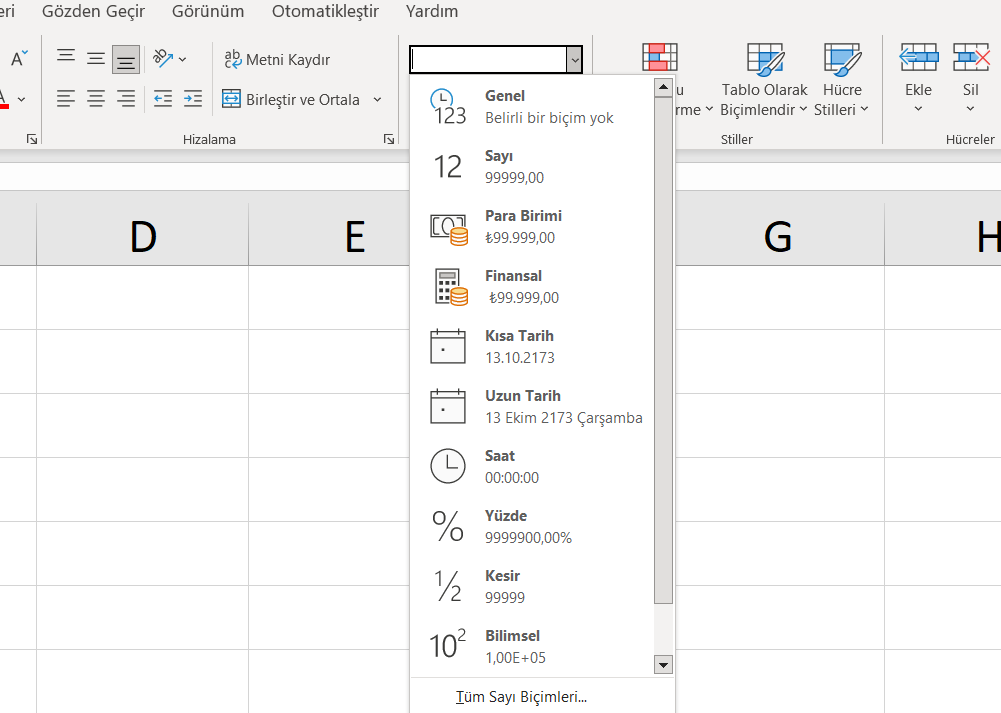Click the format list scroll down arrow

point(663,665)
